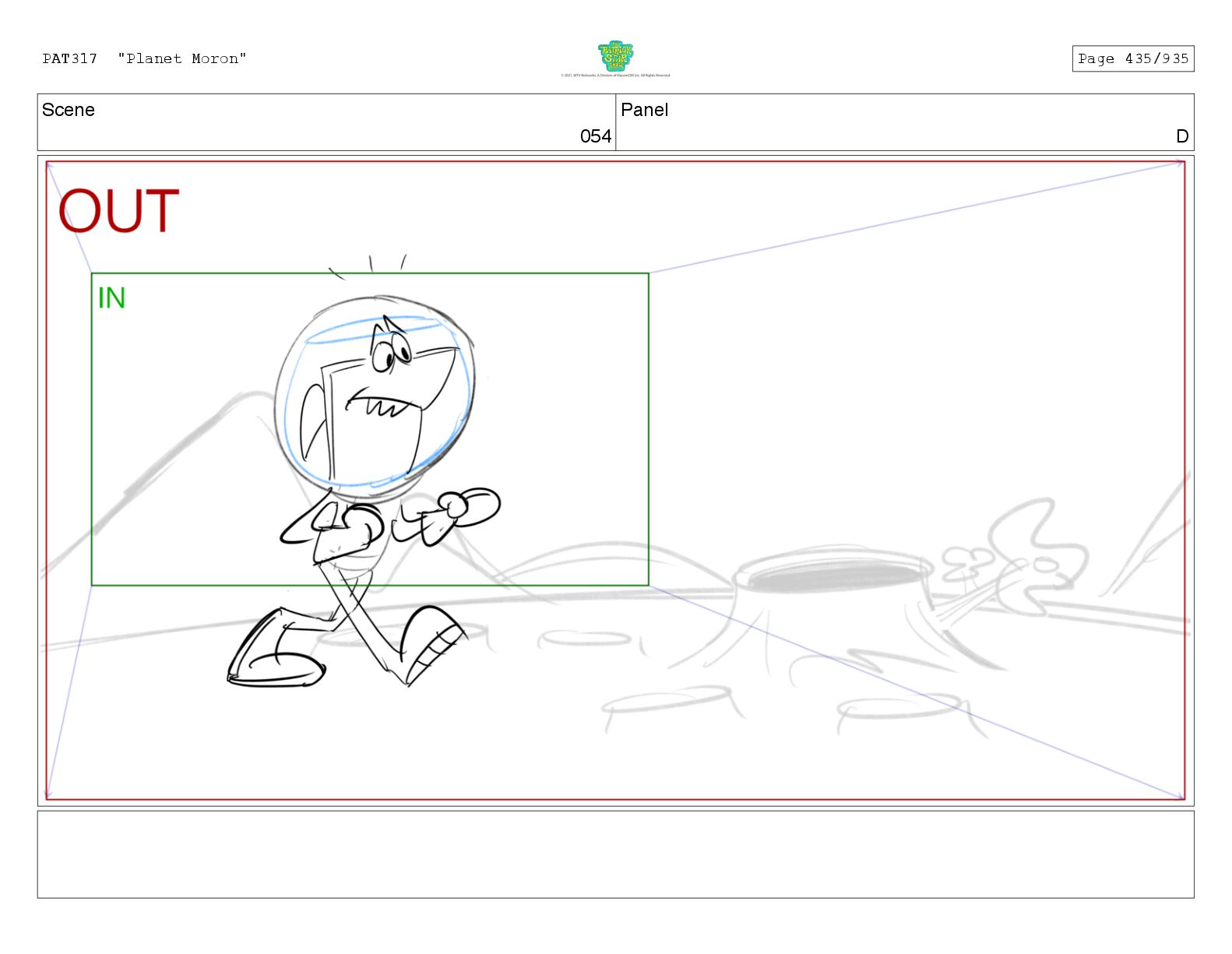Click the copyright line under the logo
Viewport: 1232px width, 954px height.
615,76
